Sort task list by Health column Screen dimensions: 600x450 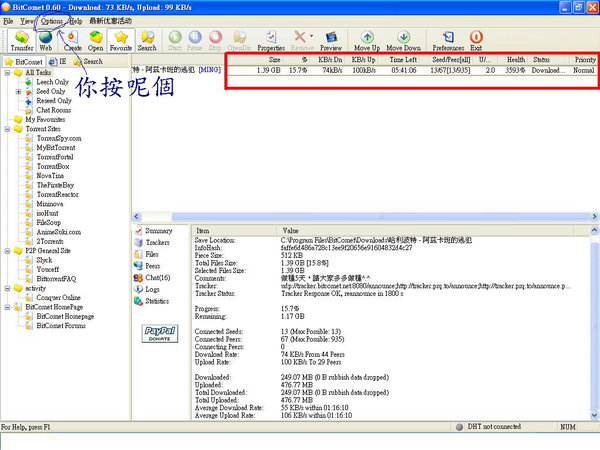pos(515,60)
